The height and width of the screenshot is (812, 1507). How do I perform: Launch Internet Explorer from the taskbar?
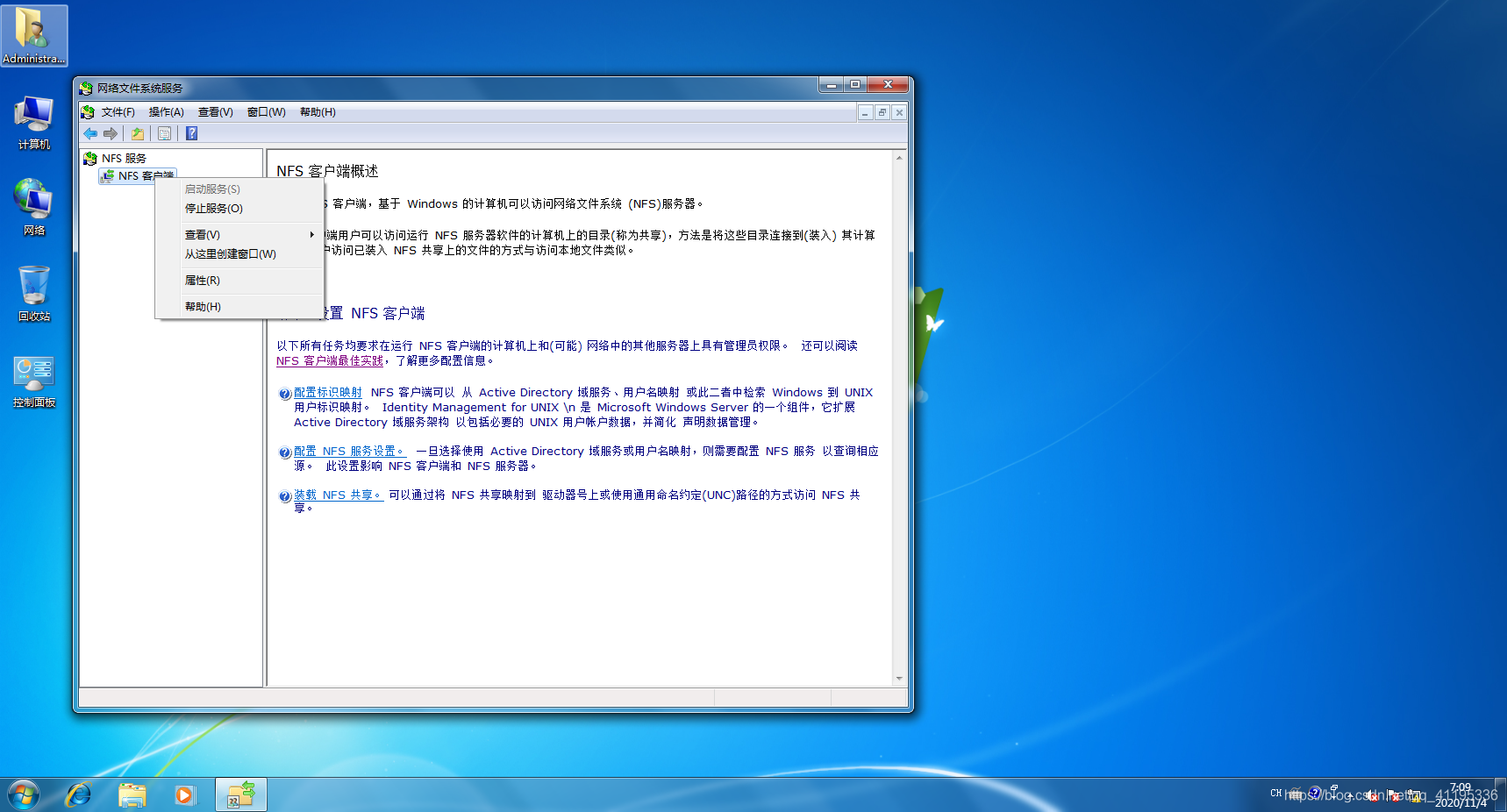tap(79, 795)
